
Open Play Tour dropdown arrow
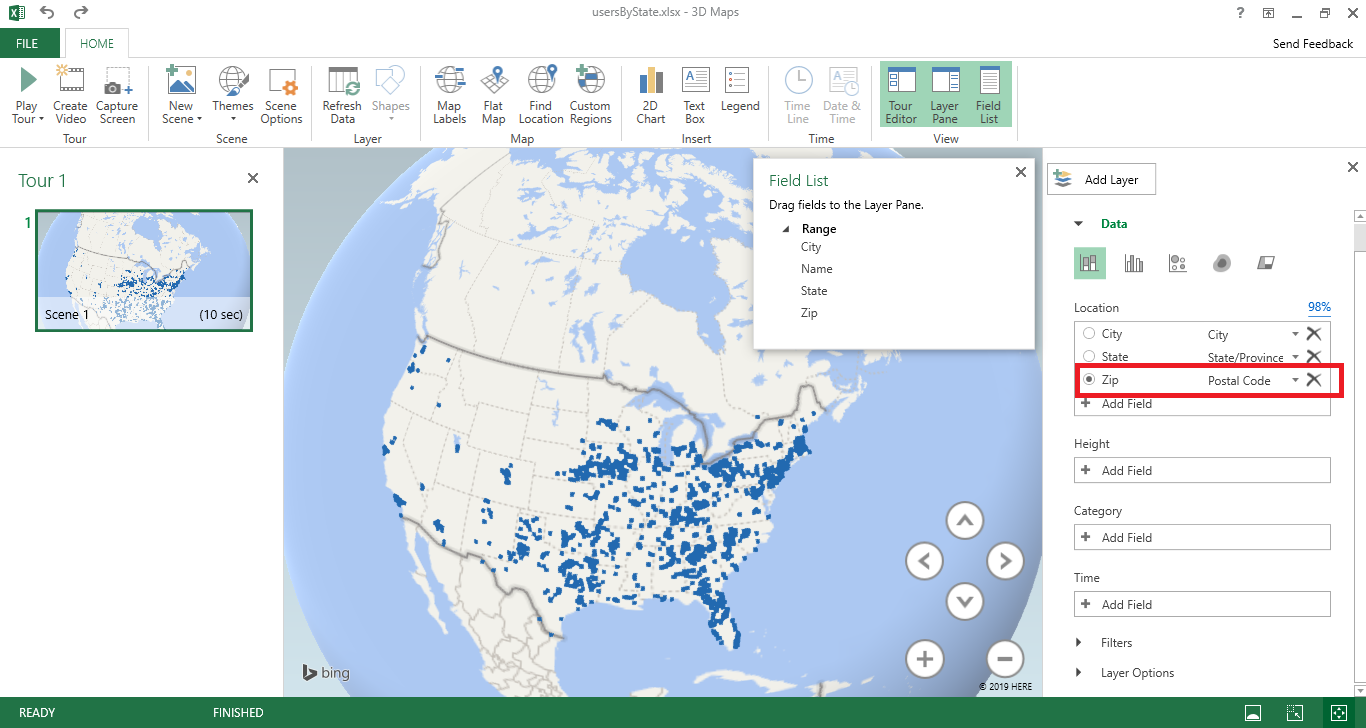click(x=41, y=119)
